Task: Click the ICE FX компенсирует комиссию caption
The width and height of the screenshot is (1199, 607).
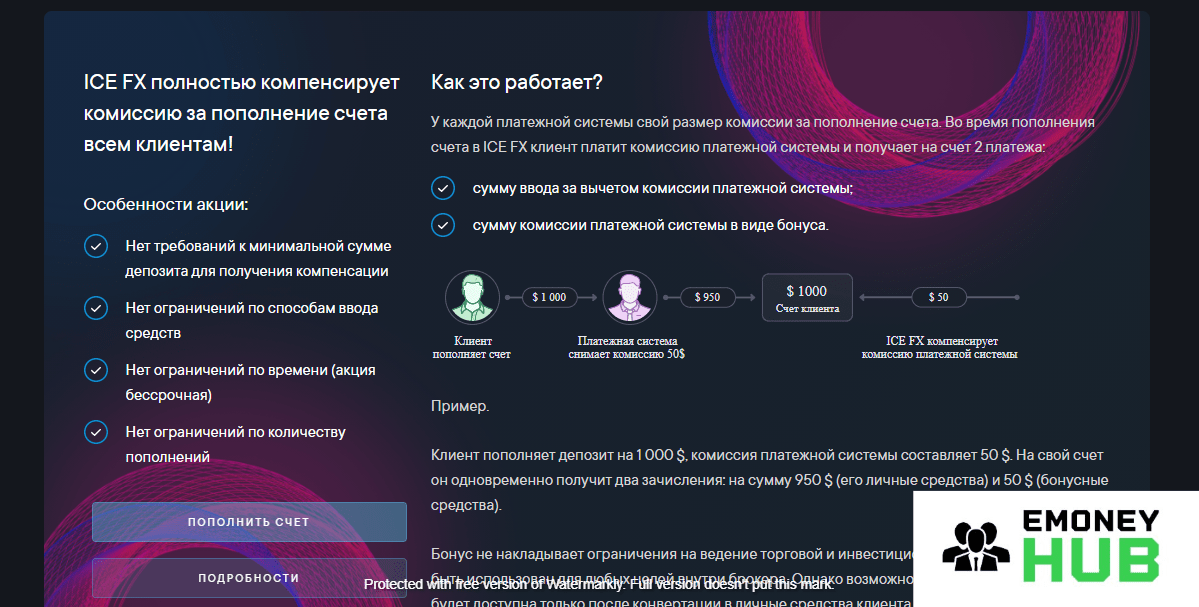Action: (x=940, y=347)
